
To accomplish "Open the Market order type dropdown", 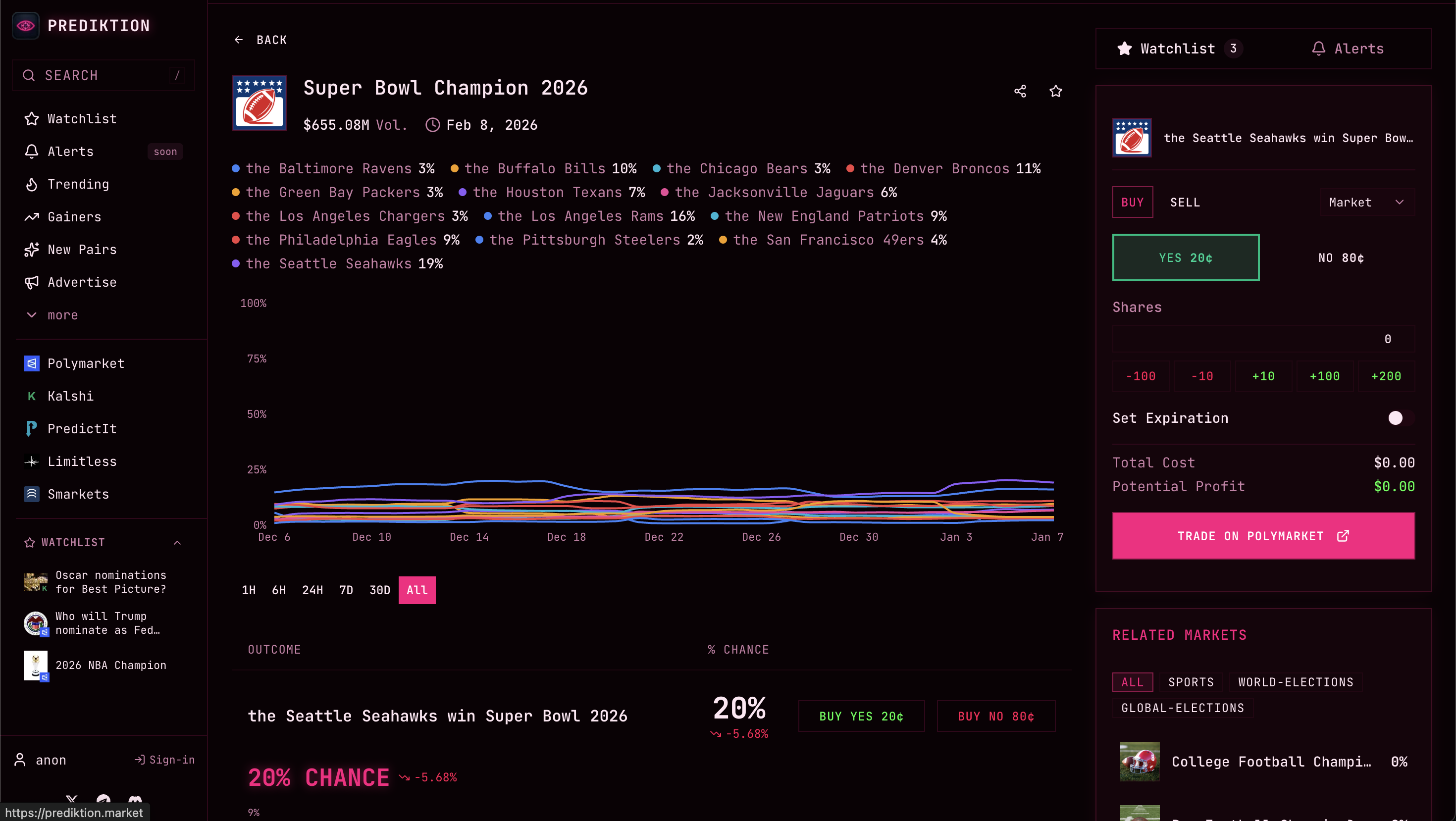I will (1366, 203).
